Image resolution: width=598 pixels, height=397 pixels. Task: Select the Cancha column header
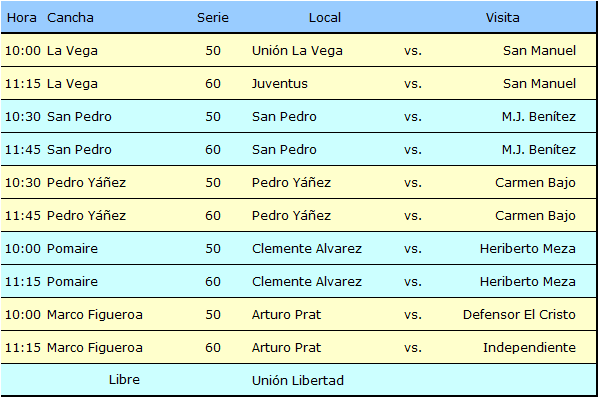pyautogui.click(x=70, y=18)
